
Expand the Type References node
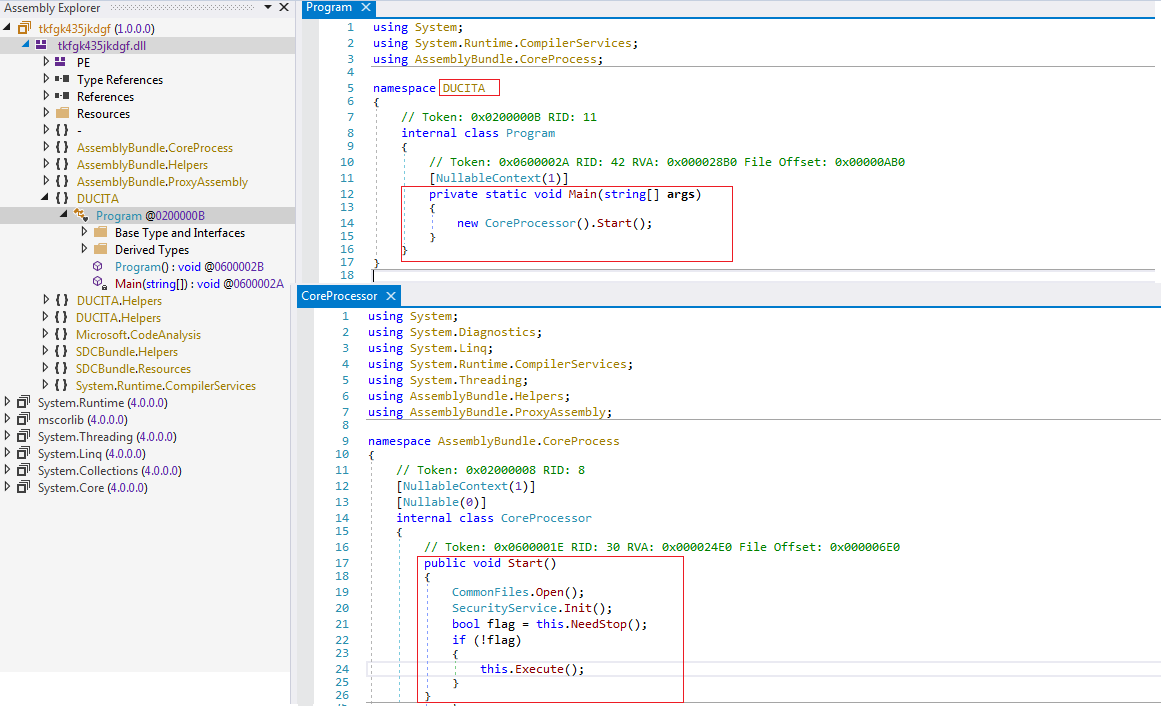pyautogui.click(x=46, y=79)
